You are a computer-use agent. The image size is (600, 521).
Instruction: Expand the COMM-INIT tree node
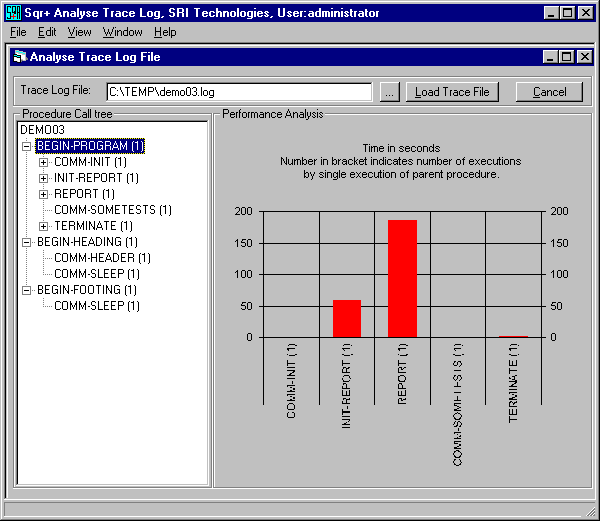pos(43,162)
